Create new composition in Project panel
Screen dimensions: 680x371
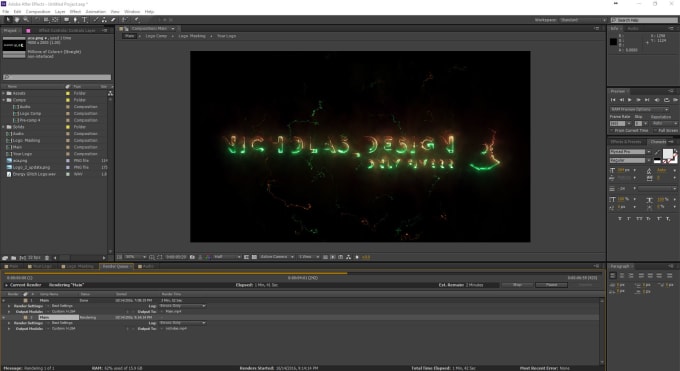click(22, 258)
